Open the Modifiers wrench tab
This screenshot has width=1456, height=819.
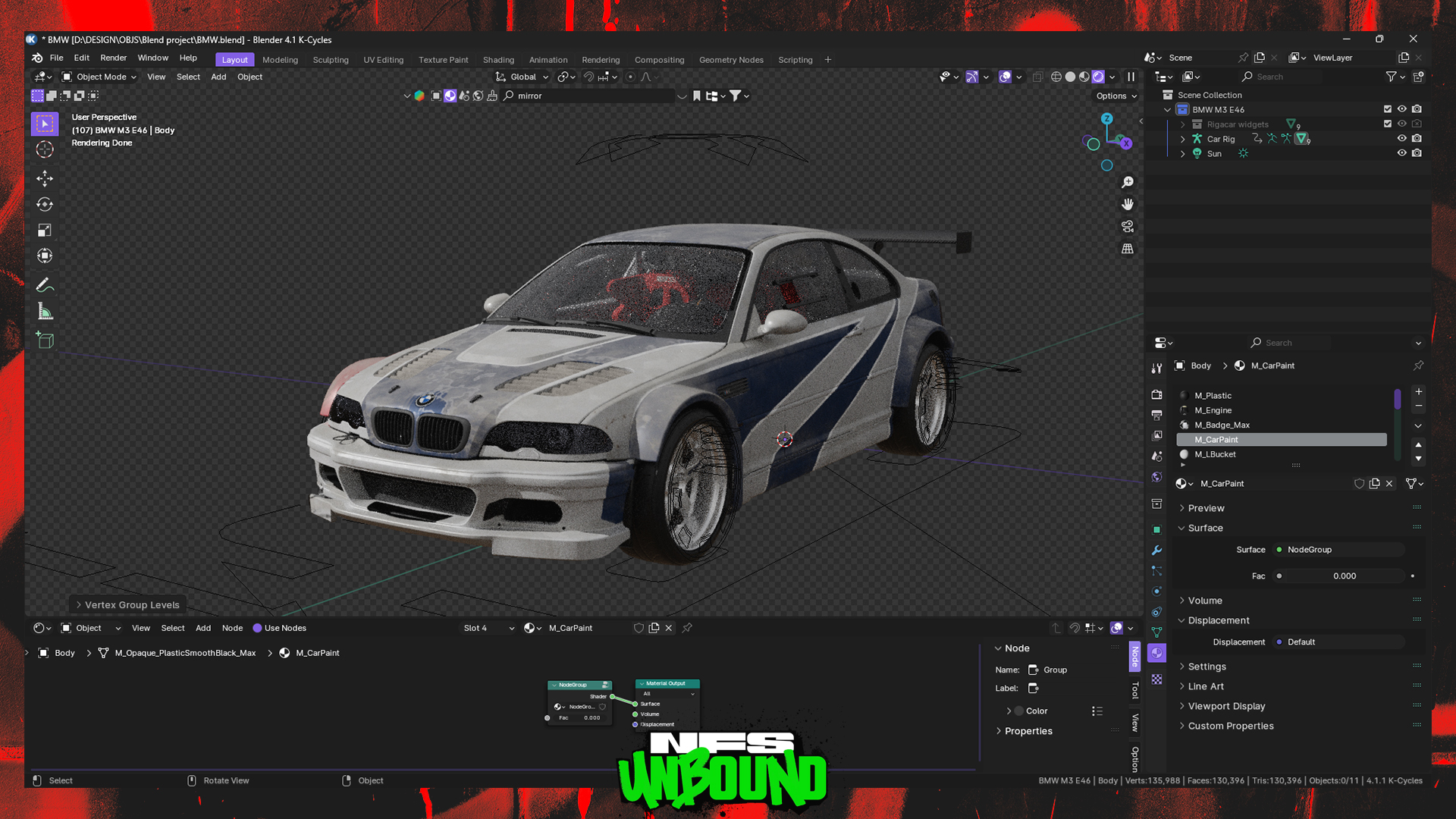[1156, 550]
